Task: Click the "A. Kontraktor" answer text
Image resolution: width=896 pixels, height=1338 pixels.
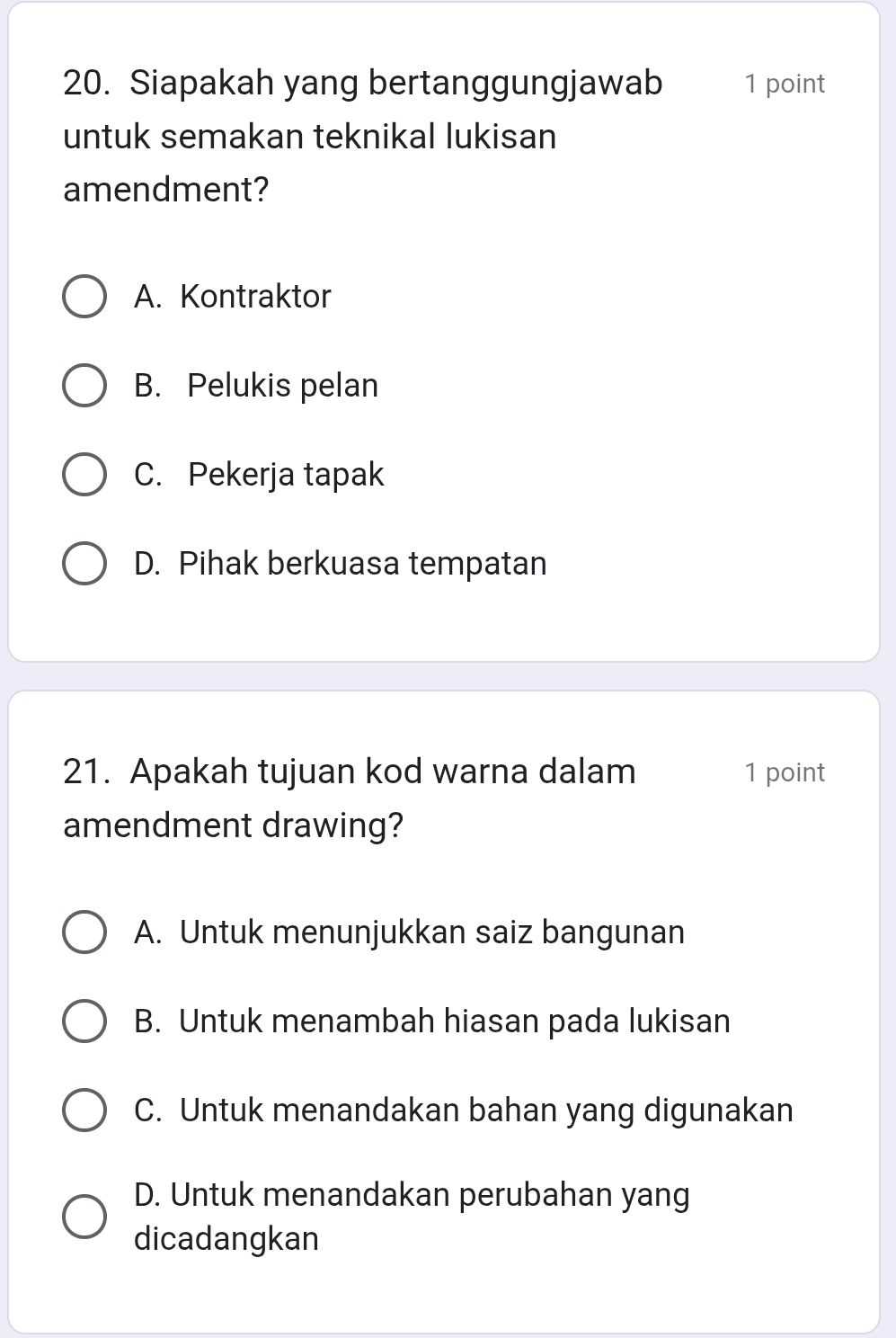Action: [232, 297]
